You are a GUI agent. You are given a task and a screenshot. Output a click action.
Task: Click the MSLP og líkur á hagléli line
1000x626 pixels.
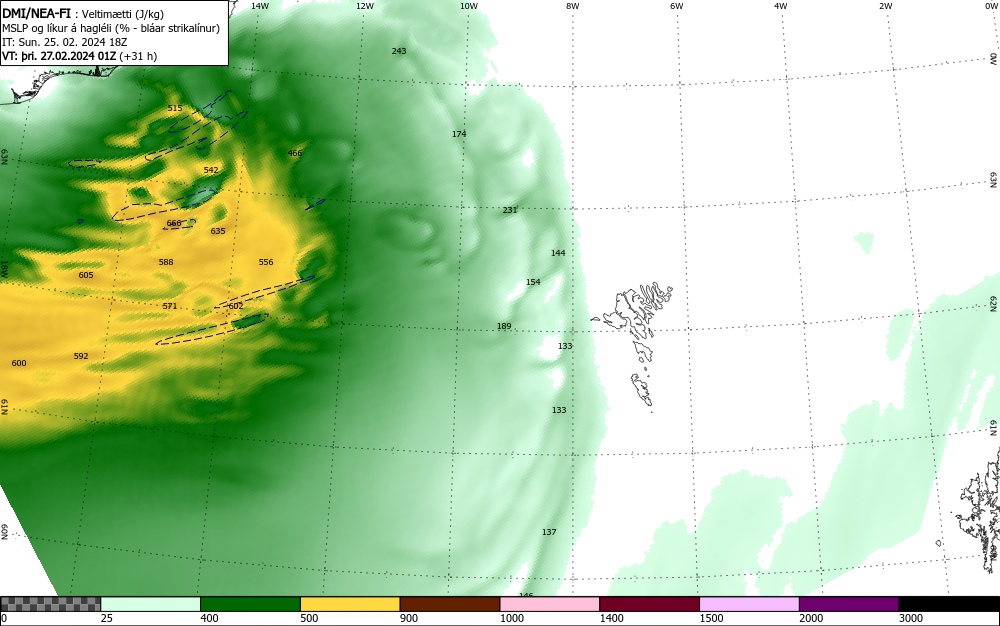click(110, 28)
